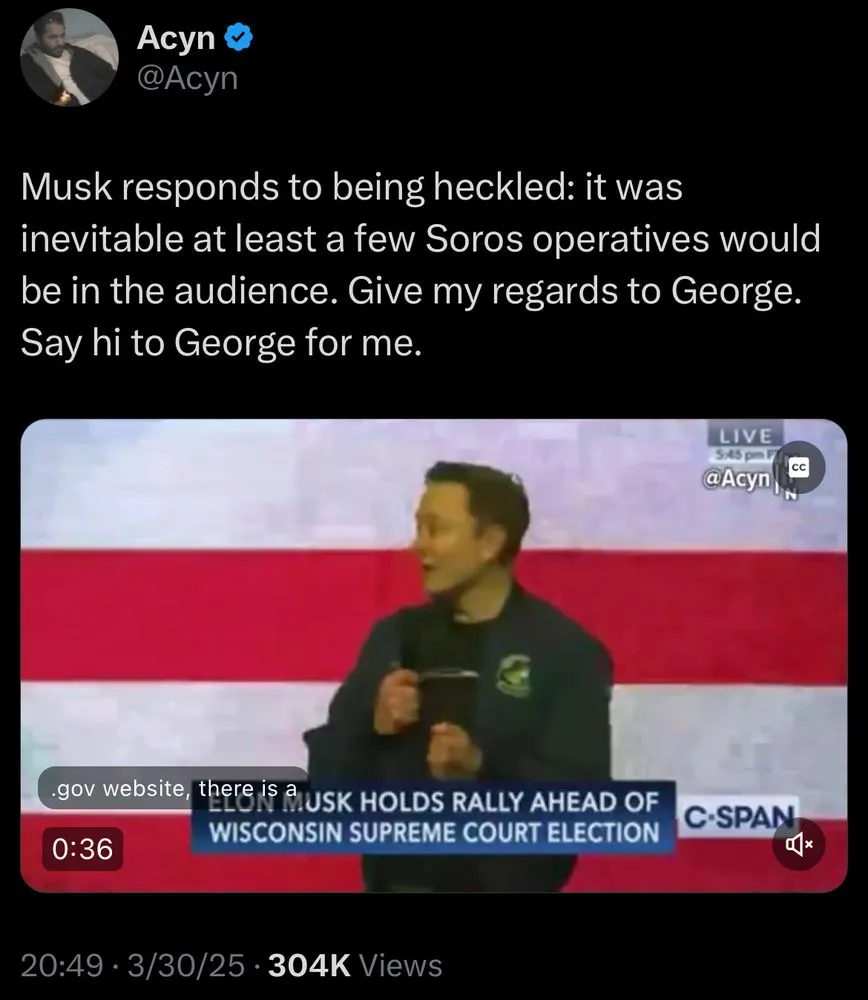
Task: Click the 3/30/25 post date
Action: [186, 966]
